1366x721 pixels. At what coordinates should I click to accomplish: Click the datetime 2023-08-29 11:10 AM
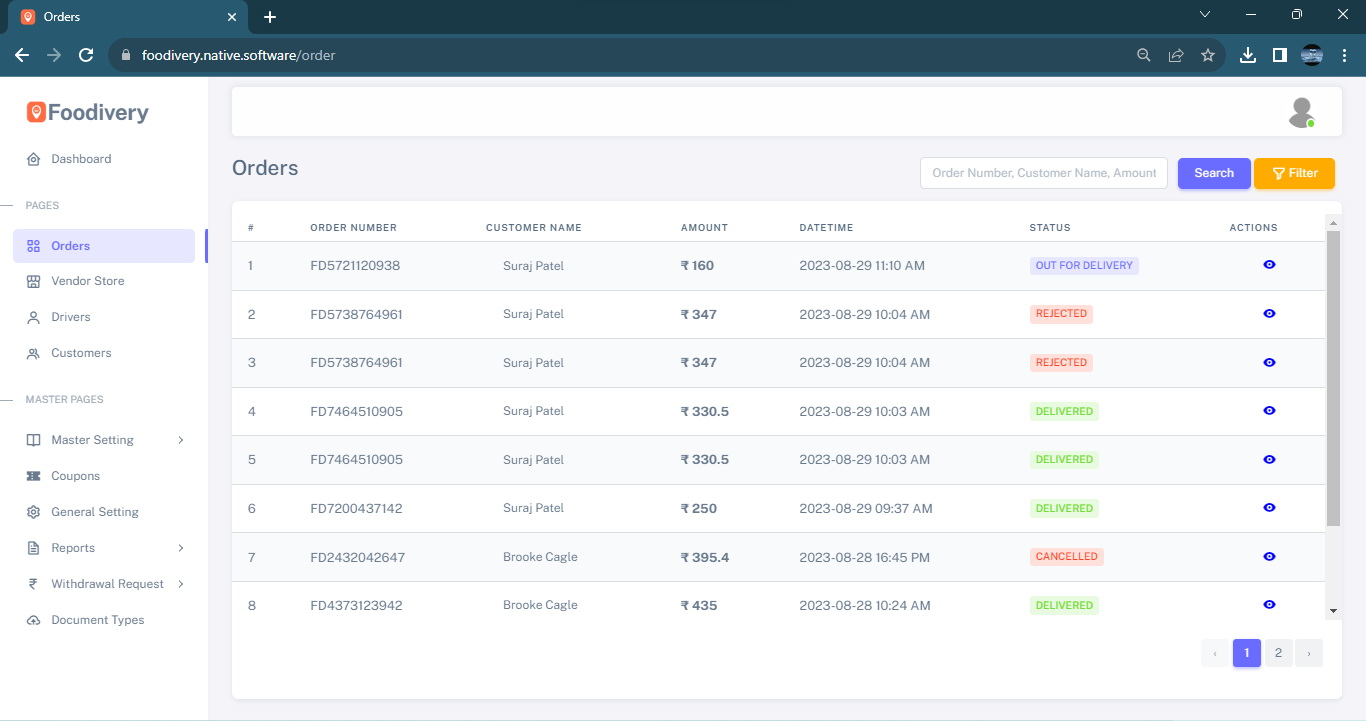pos(862,266)
